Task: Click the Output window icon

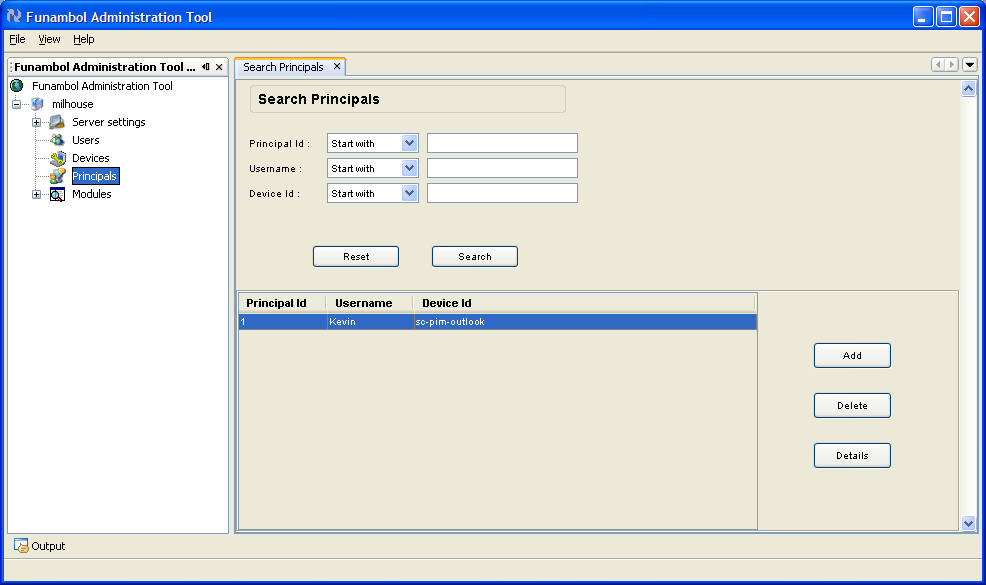Action: [x=21, y=545]
